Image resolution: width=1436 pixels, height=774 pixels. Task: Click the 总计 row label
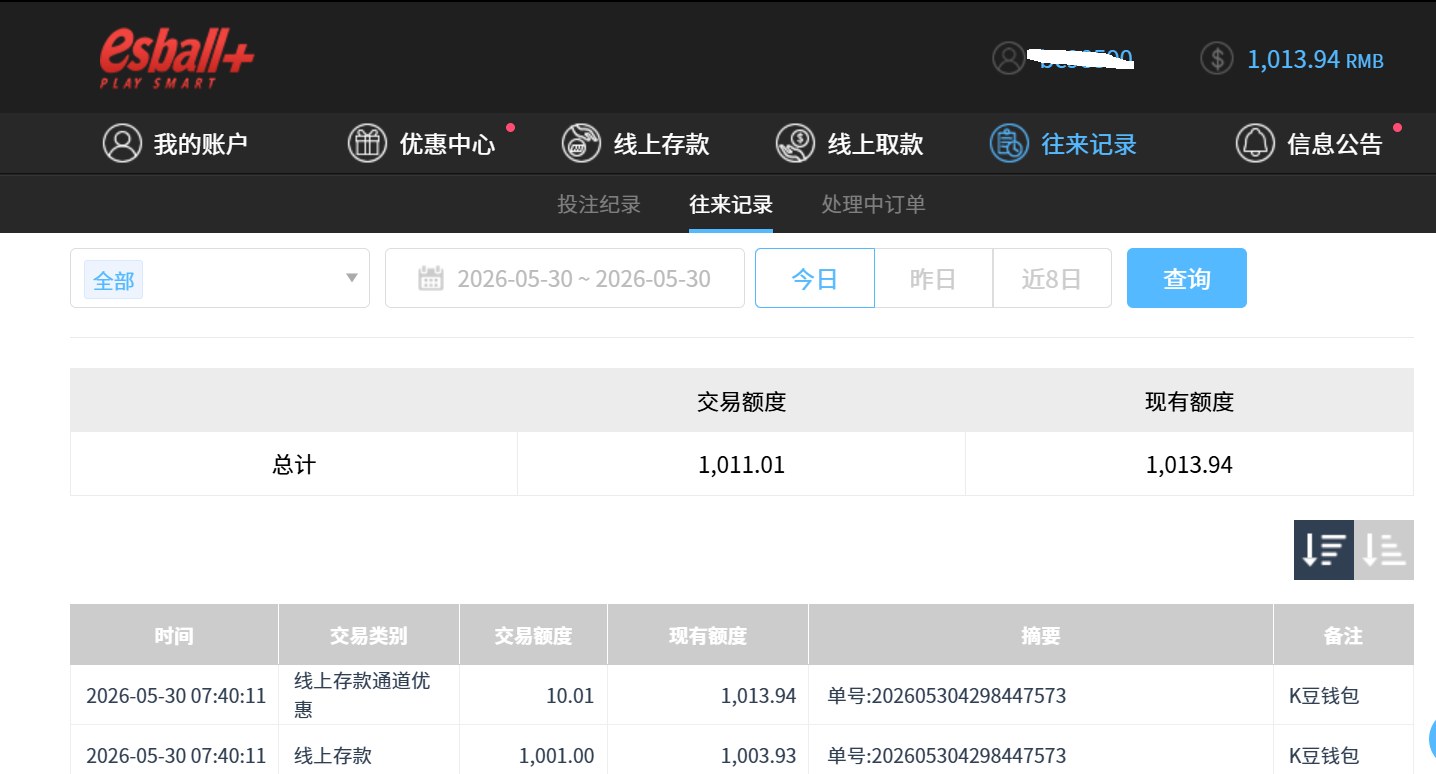294,464
